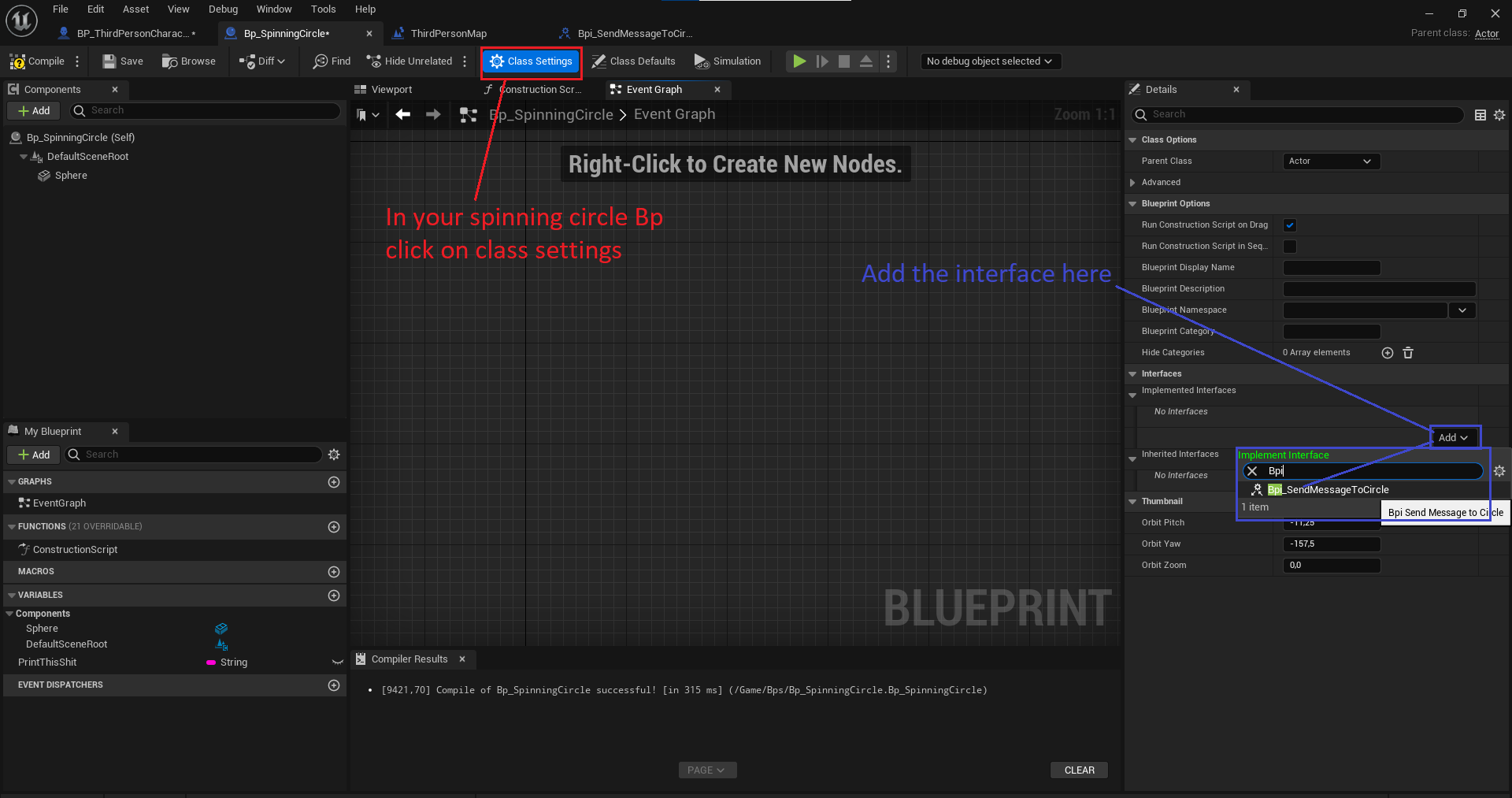
Task: Open the Parent Class Actor dropdown
Action: pos(1331,161)
